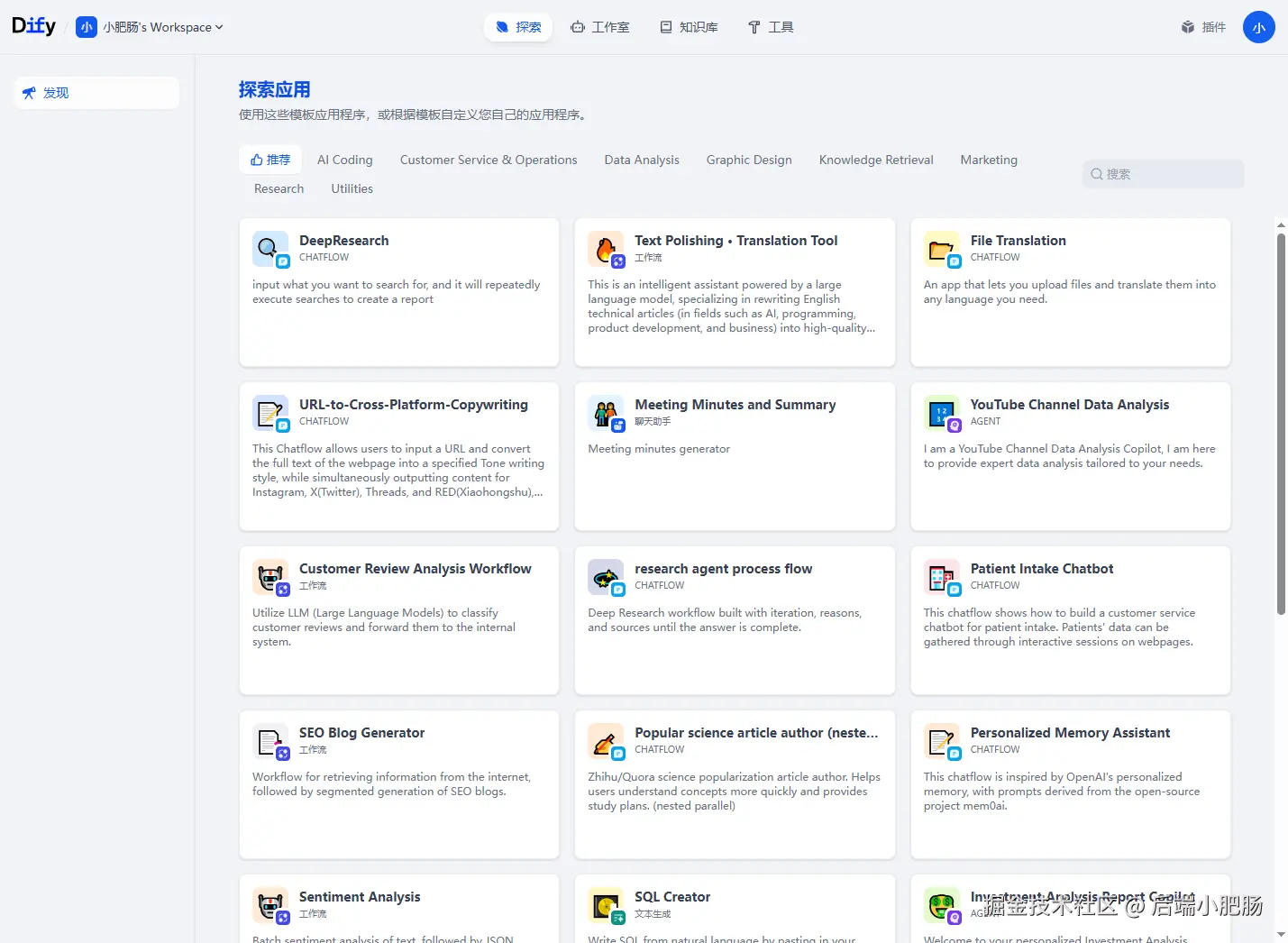This screenshot has height=943, width=1288.
Task: Open the 工具 tools tab
Action: click(771, 27)
